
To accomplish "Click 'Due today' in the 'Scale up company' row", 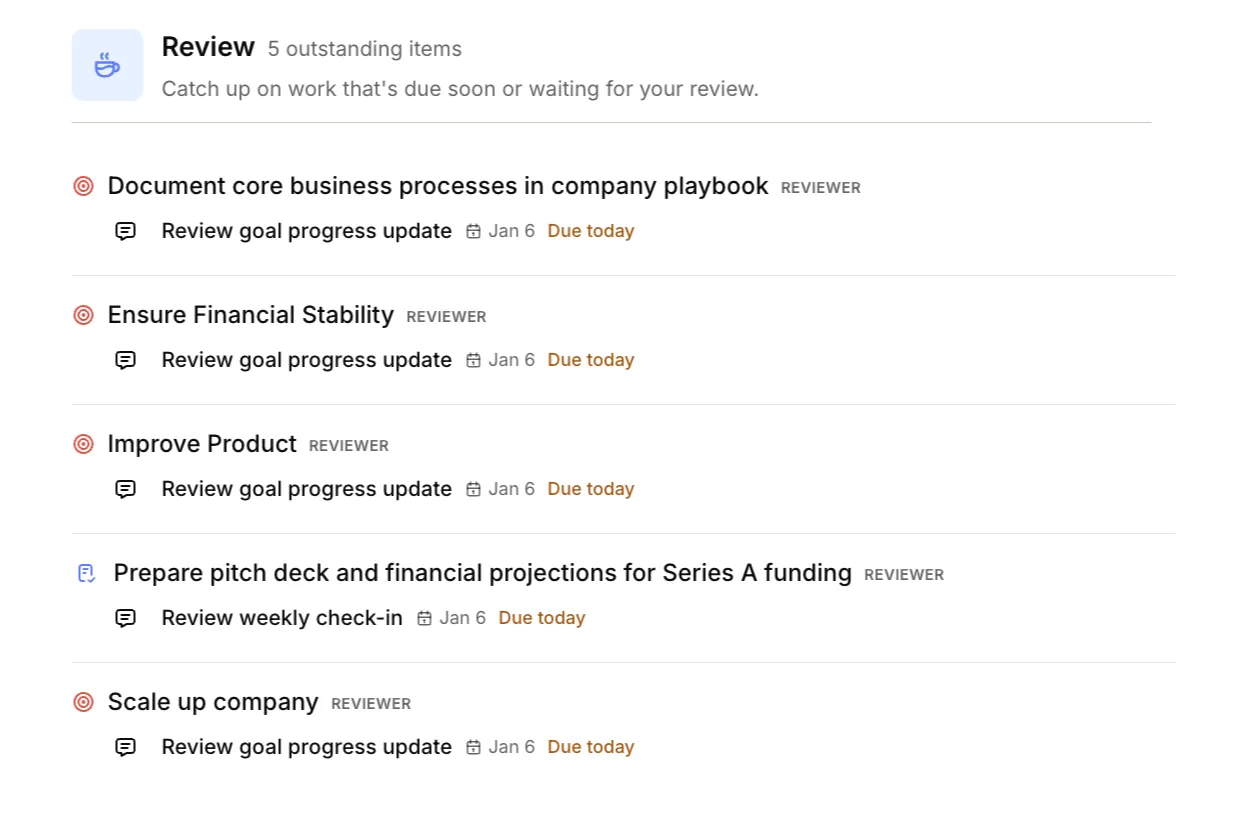I will (x=590, y=746).
